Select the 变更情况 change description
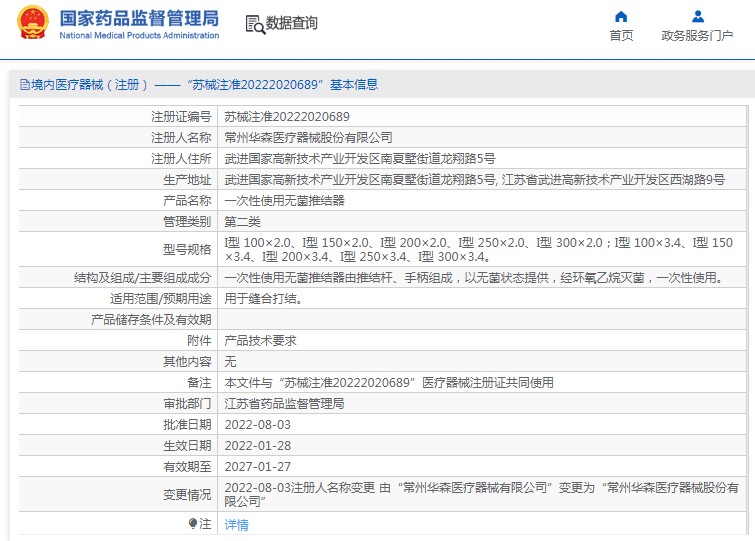 pos(482,494)
